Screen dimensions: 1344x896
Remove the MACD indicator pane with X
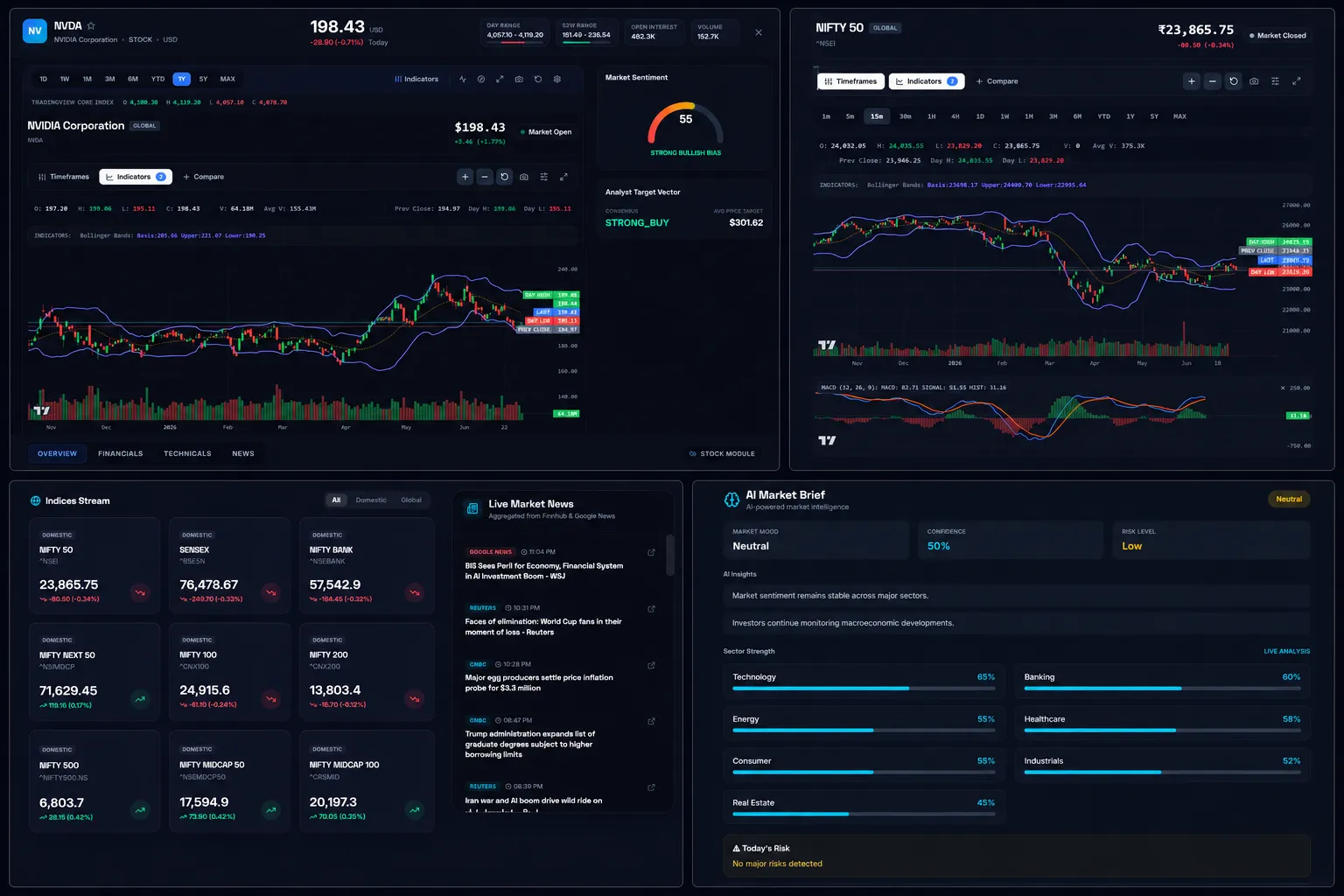pyautogui.click(x=1283, y=388)
